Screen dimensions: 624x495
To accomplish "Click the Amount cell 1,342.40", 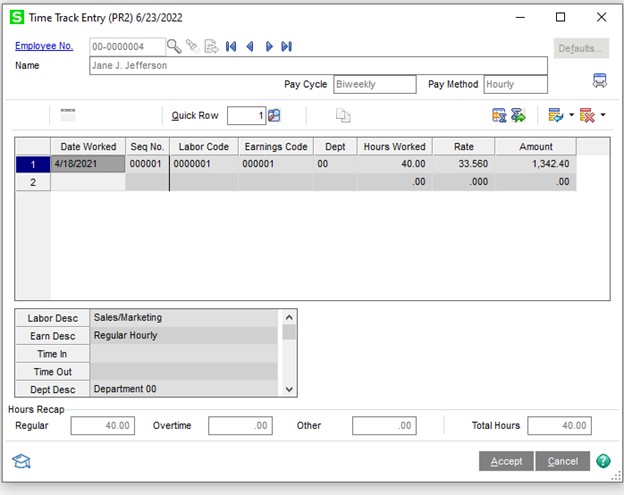I will point(536,164).
